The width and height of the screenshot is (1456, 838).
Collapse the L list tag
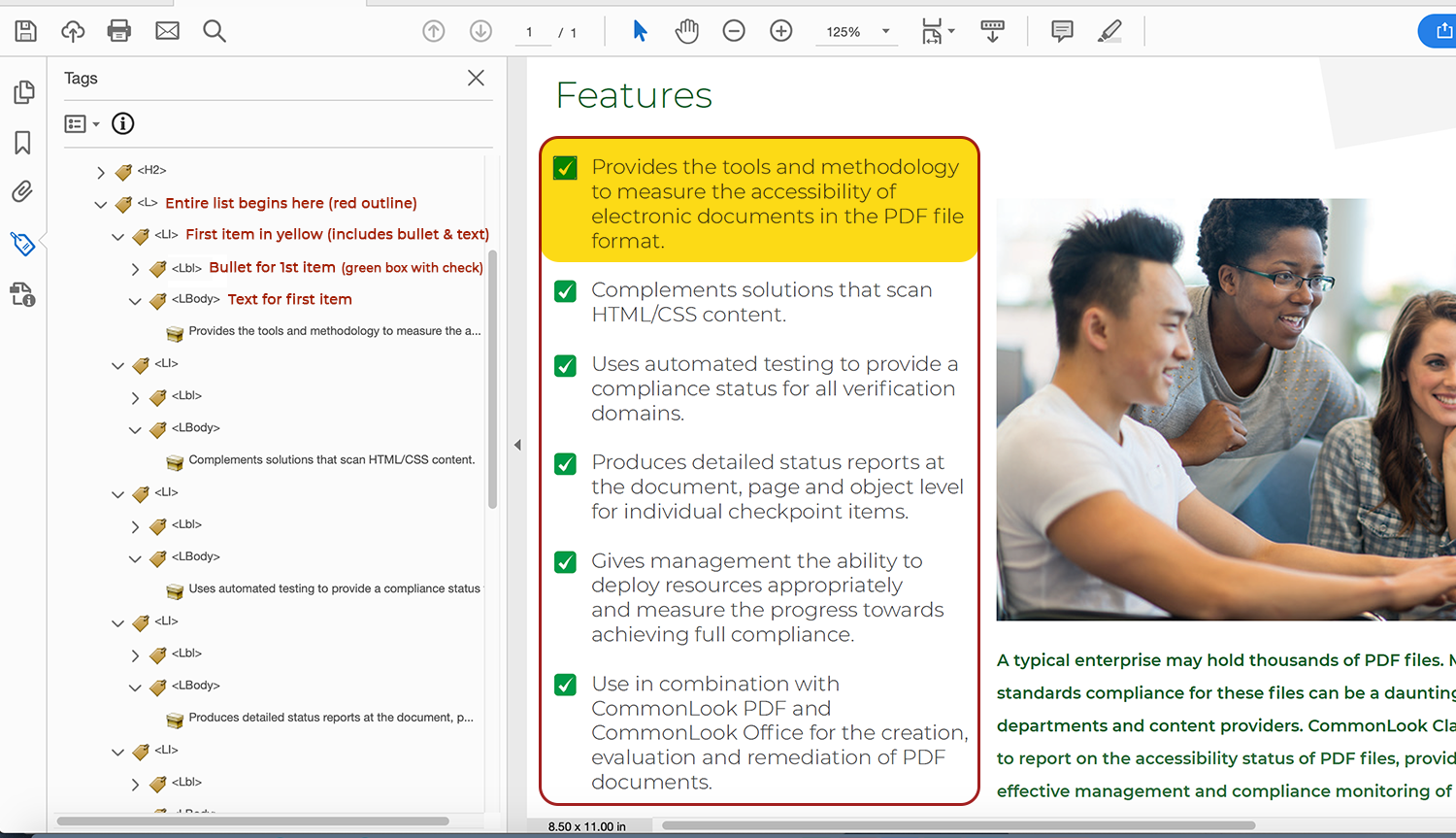[x=100, y=204]
